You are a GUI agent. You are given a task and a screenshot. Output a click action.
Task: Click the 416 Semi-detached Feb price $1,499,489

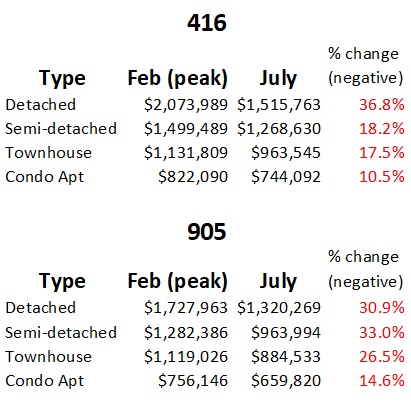click(186, 129)
